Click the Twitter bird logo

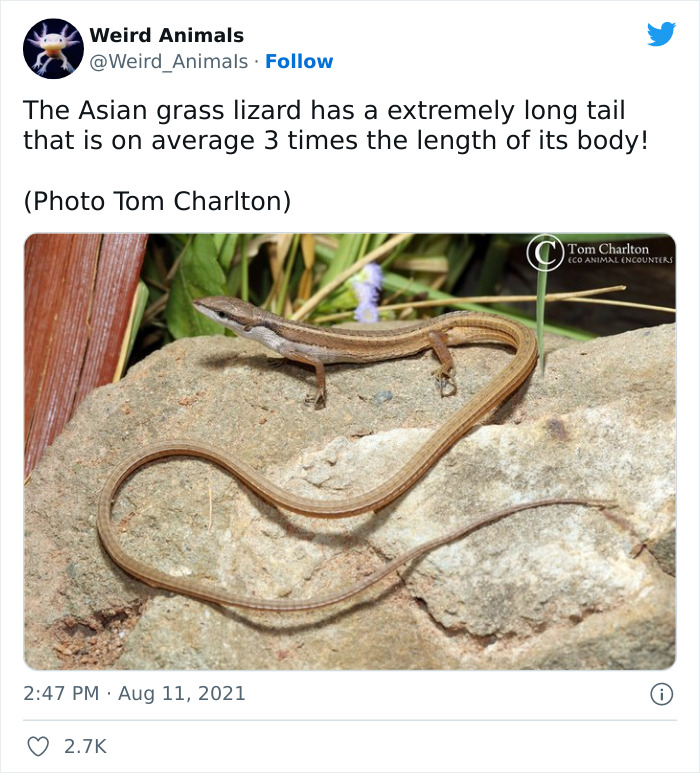tap(661, 35)
